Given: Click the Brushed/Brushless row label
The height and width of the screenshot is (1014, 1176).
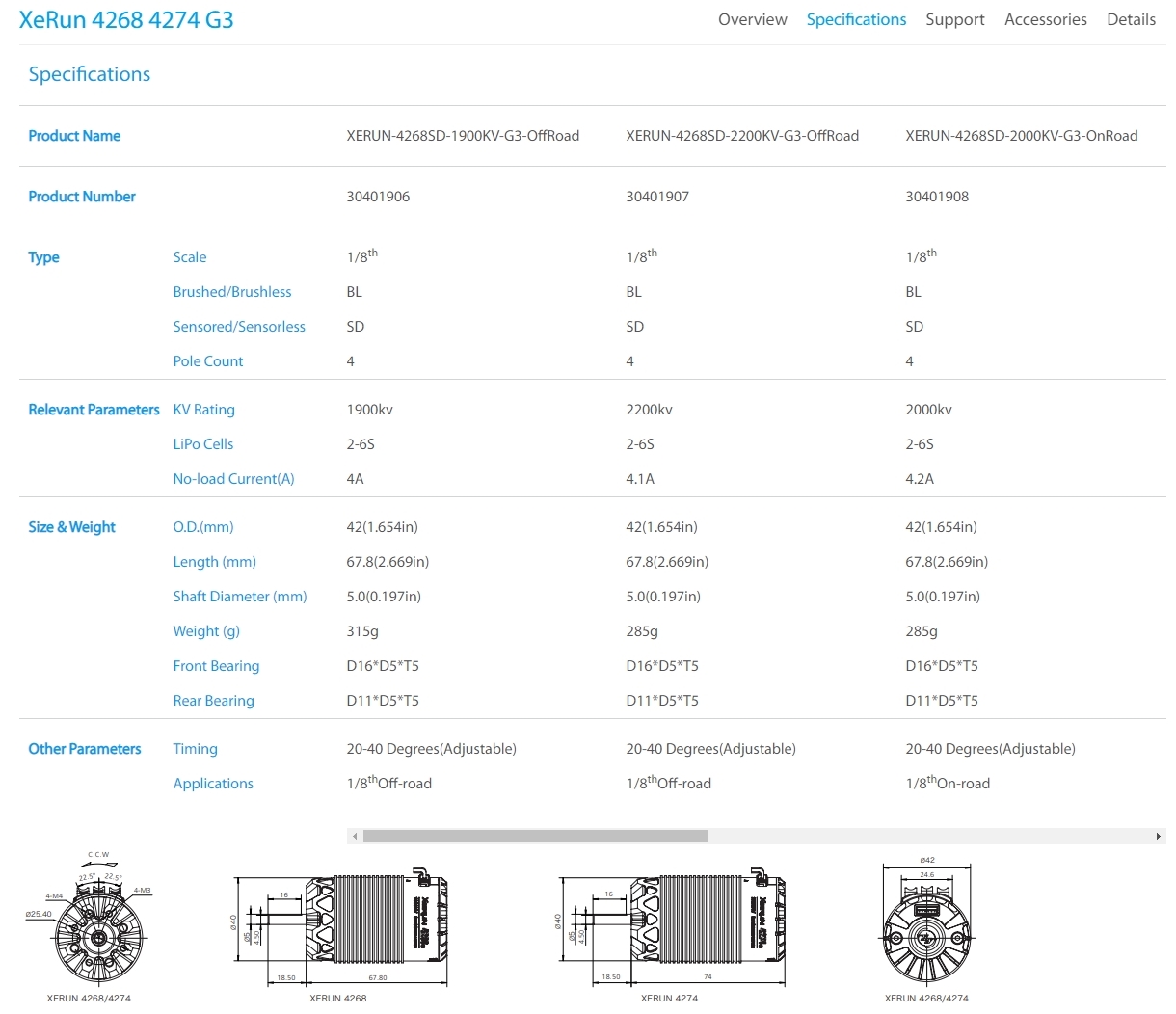Looking at the screenshot, I should (x=232, y=292).
